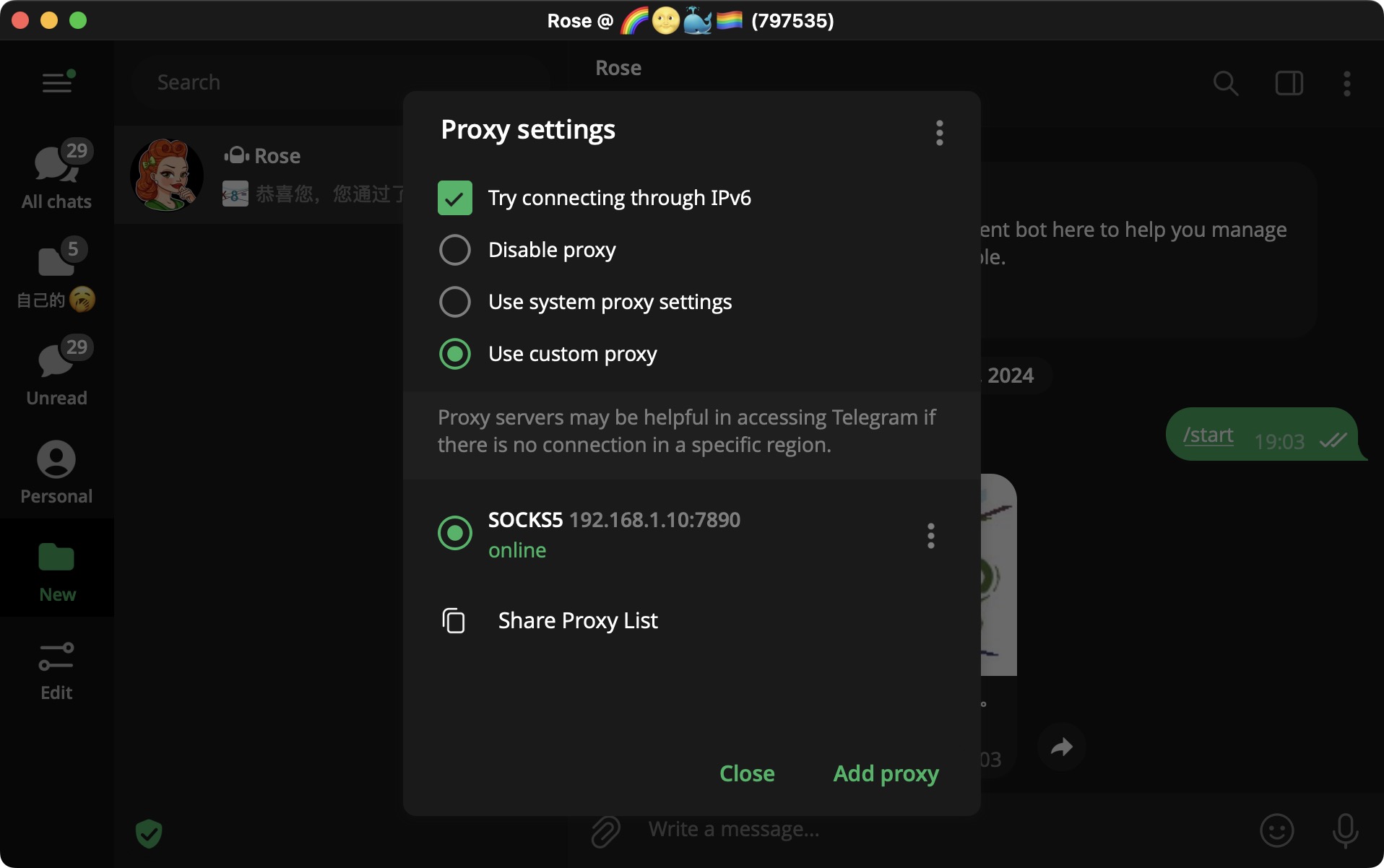Uncheck Try connecting through IPv6
Screen dimensions: 1384x868
pos(455,198)
